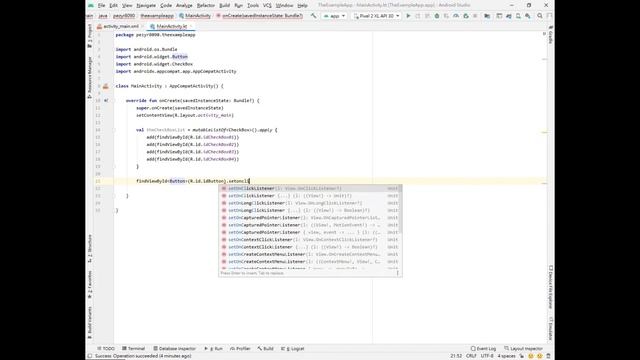The image size is (640, 360).
Task: Open the Pixel 2 XL API 30 device dropdown
Action: [x=376, y=16]
